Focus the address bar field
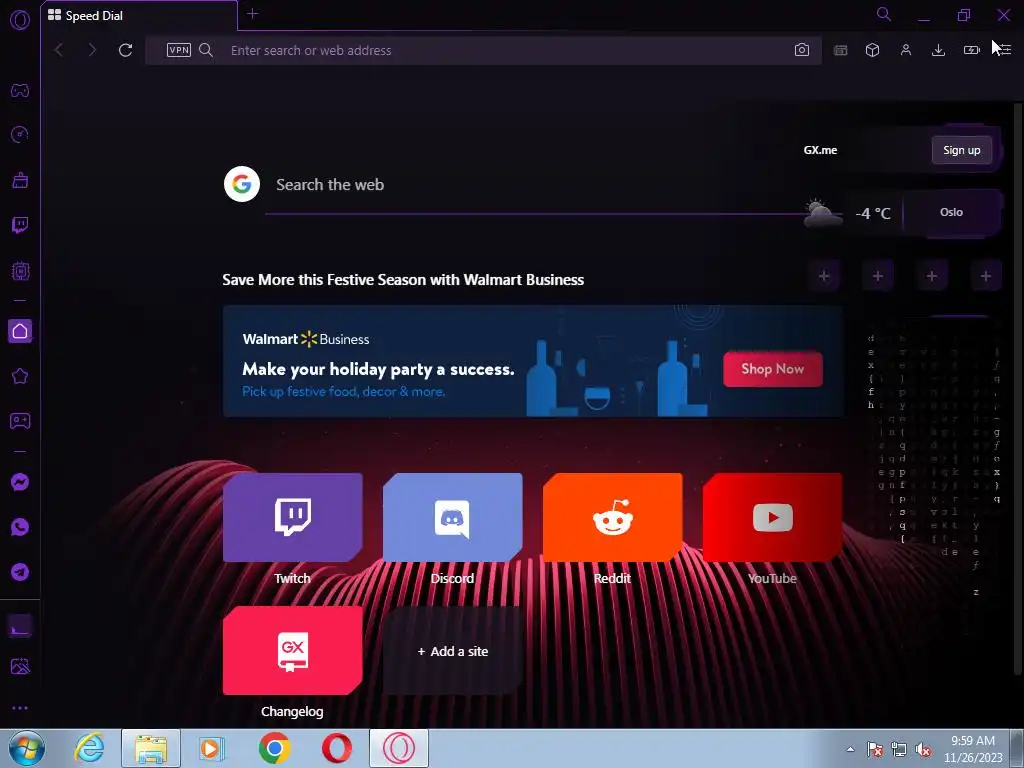The image size is (1024, 768). tap(483, 50)
